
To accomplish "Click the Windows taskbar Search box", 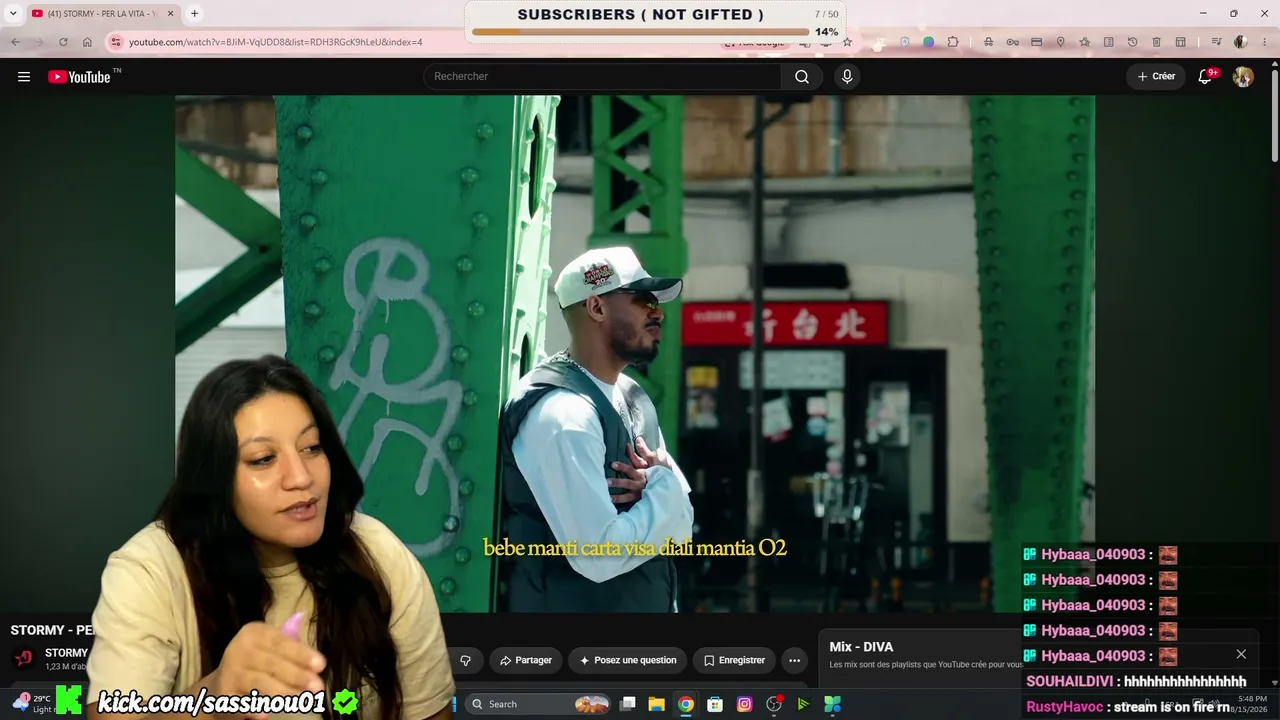I will pyautogui.click(x=540, y=704).
